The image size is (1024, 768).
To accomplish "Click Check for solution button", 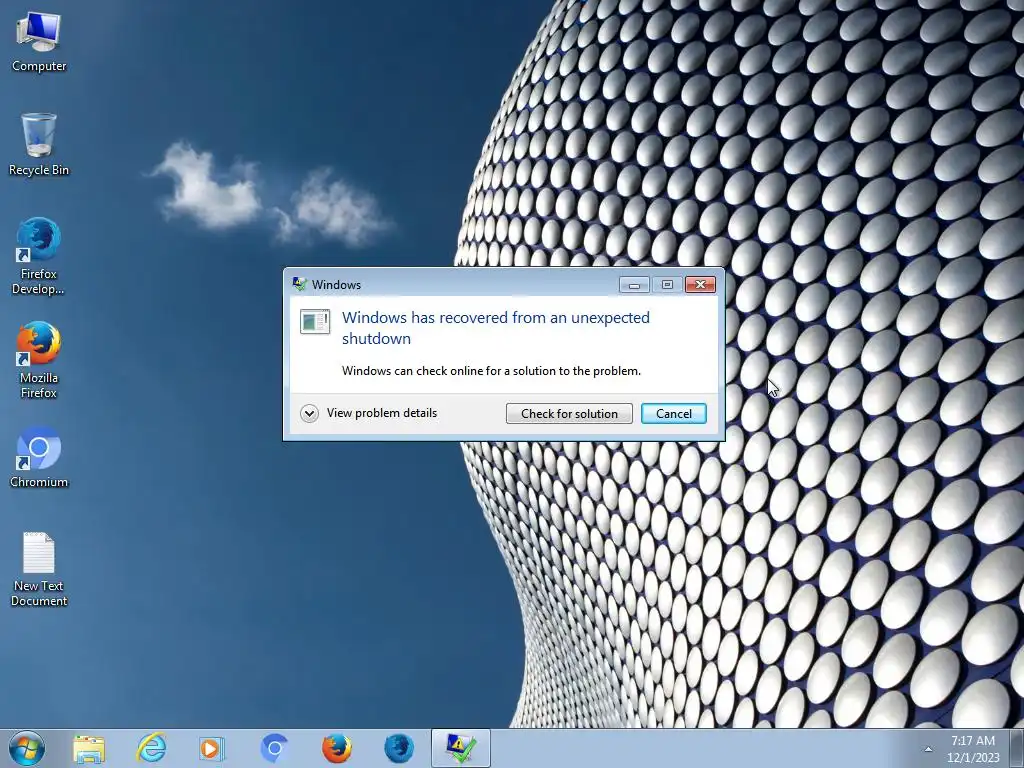I will pos(569,413).
